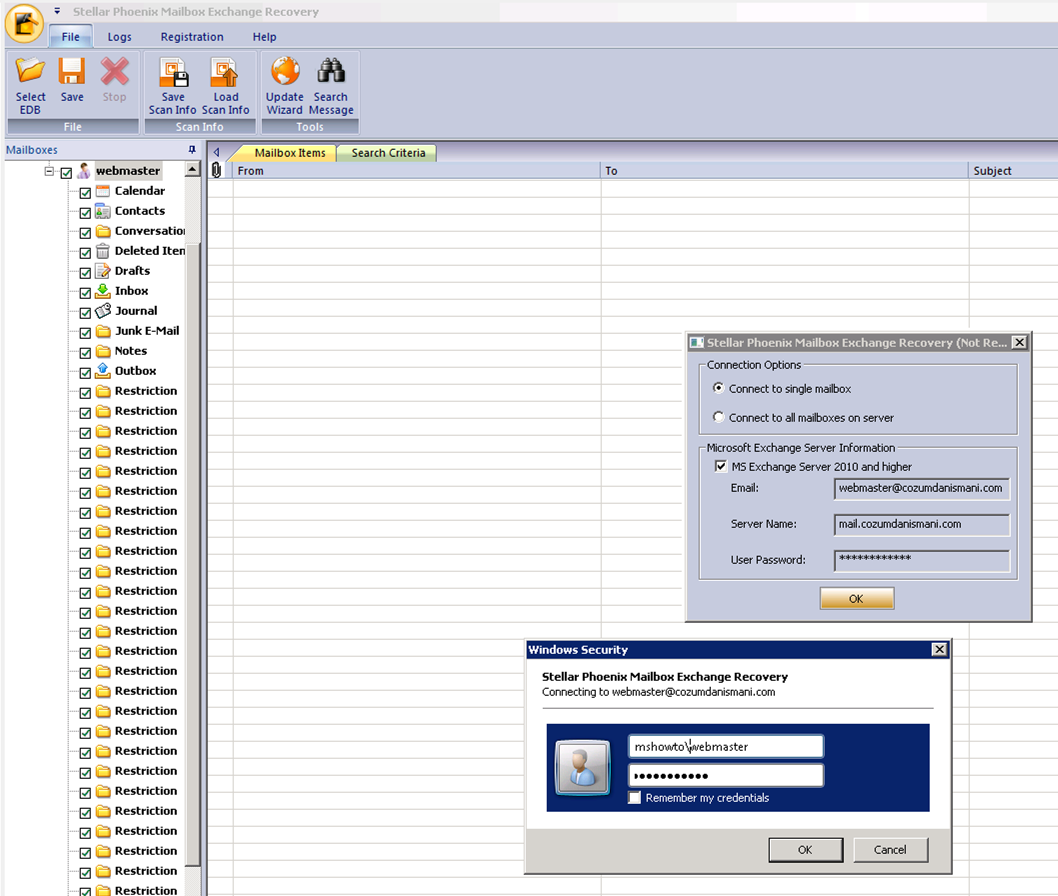Uncheck the Inbox folder checkbox

coord(85,293)
